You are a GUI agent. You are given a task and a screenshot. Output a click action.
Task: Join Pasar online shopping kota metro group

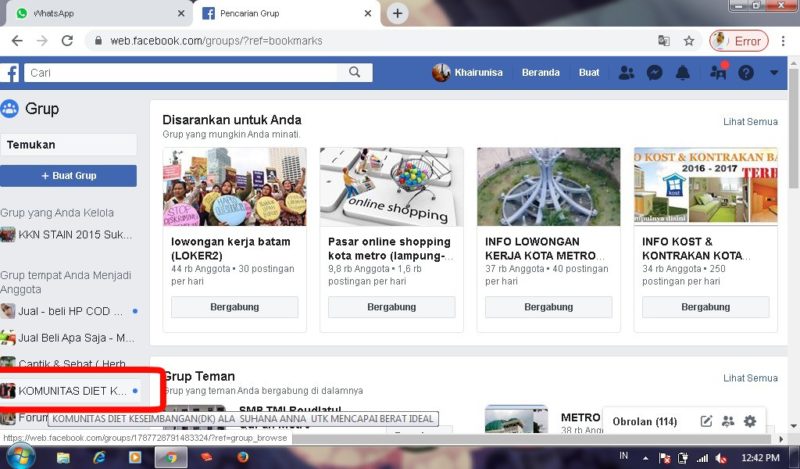click(391, 307)
